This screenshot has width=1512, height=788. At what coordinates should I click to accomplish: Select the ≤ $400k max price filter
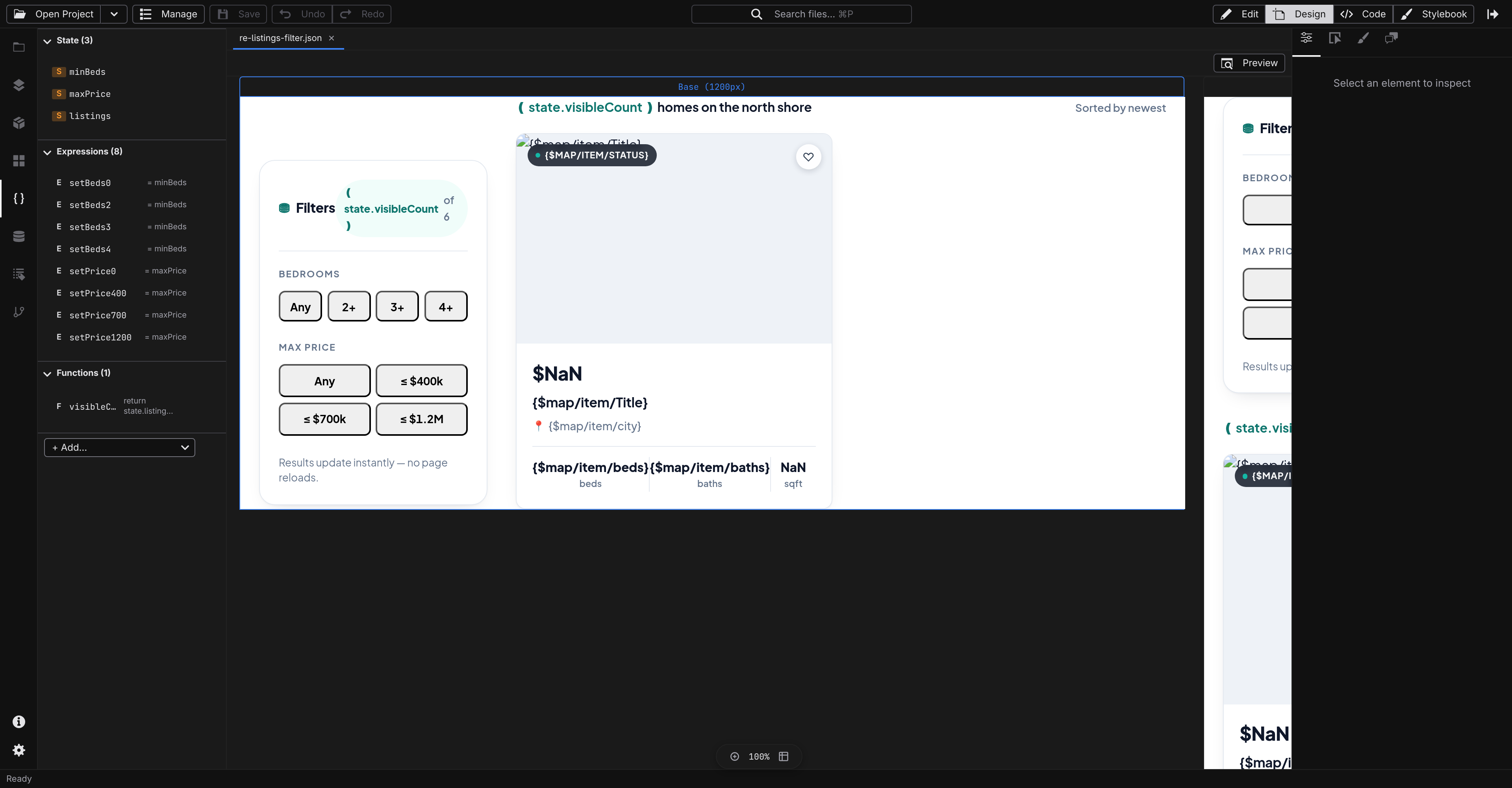421,381
